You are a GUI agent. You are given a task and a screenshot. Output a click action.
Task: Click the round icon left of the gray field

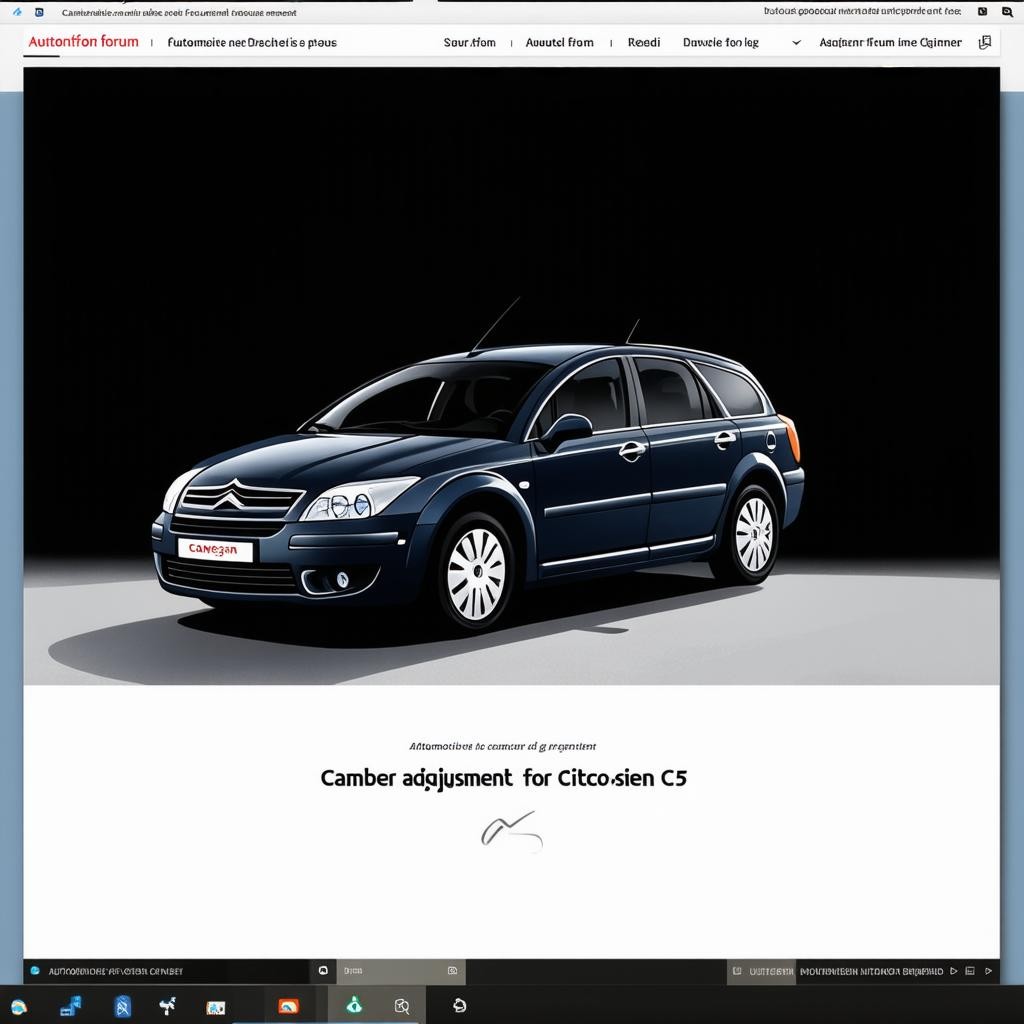(x=323, y=971)
